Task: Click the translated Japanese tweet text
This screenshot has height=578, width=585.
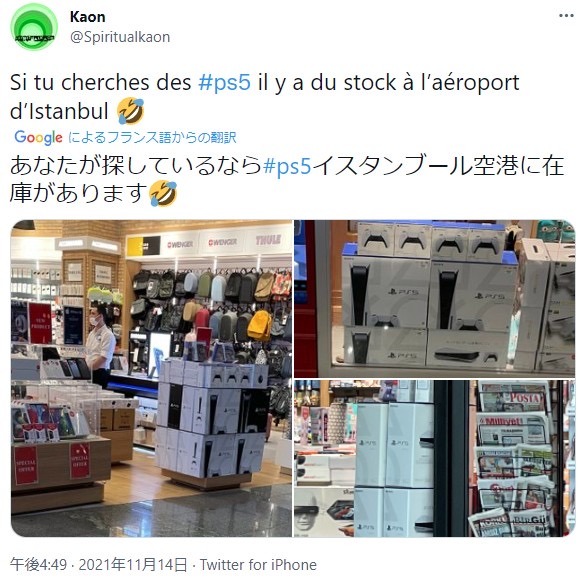Action: point(287,181)
